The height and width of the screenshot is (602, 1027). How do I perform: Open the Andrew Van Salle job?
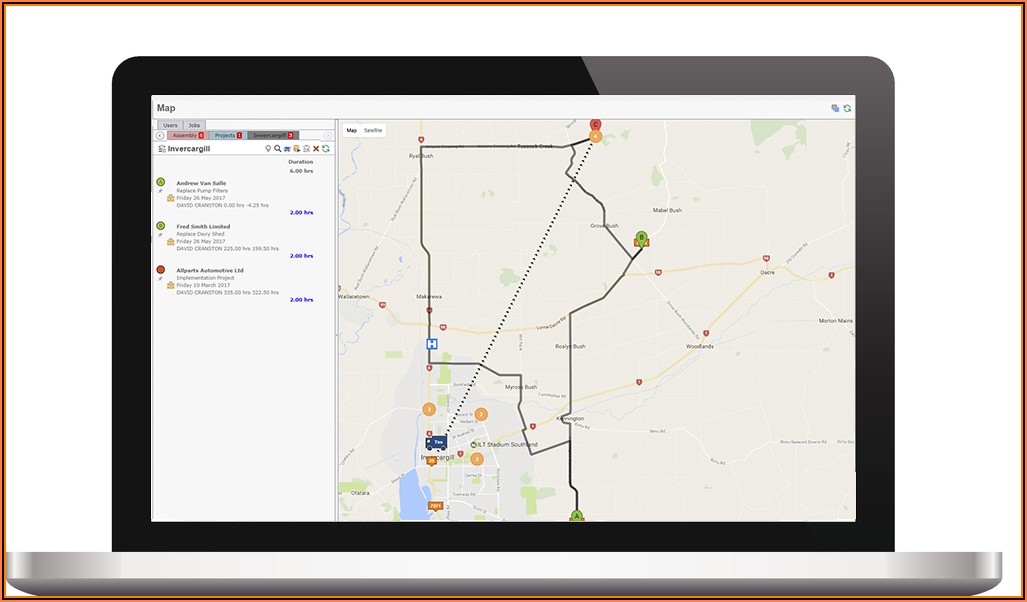(x=201, y=183)
